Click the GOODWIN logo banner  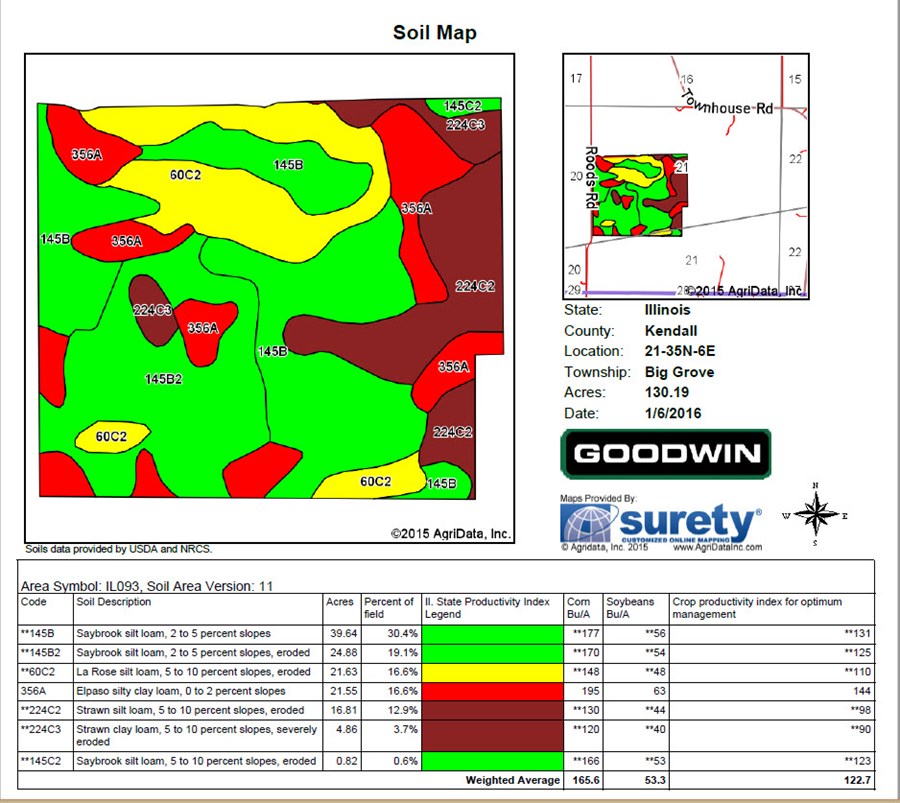666,455
